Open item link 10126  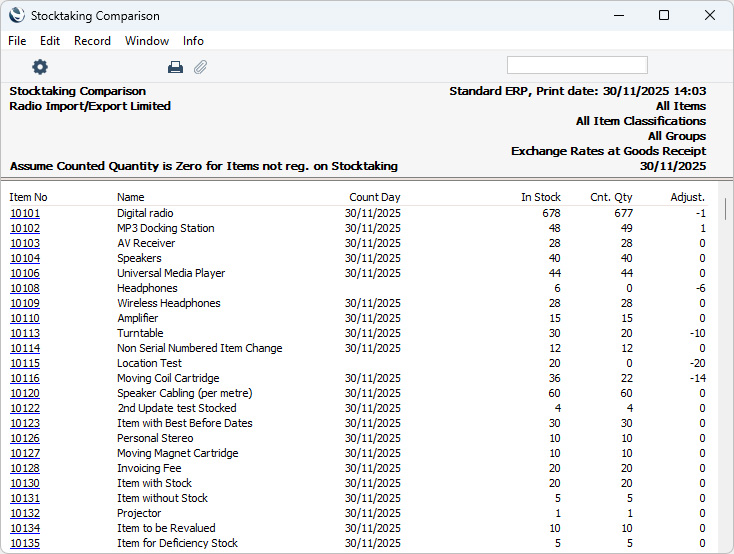click(x=25, y=438)
